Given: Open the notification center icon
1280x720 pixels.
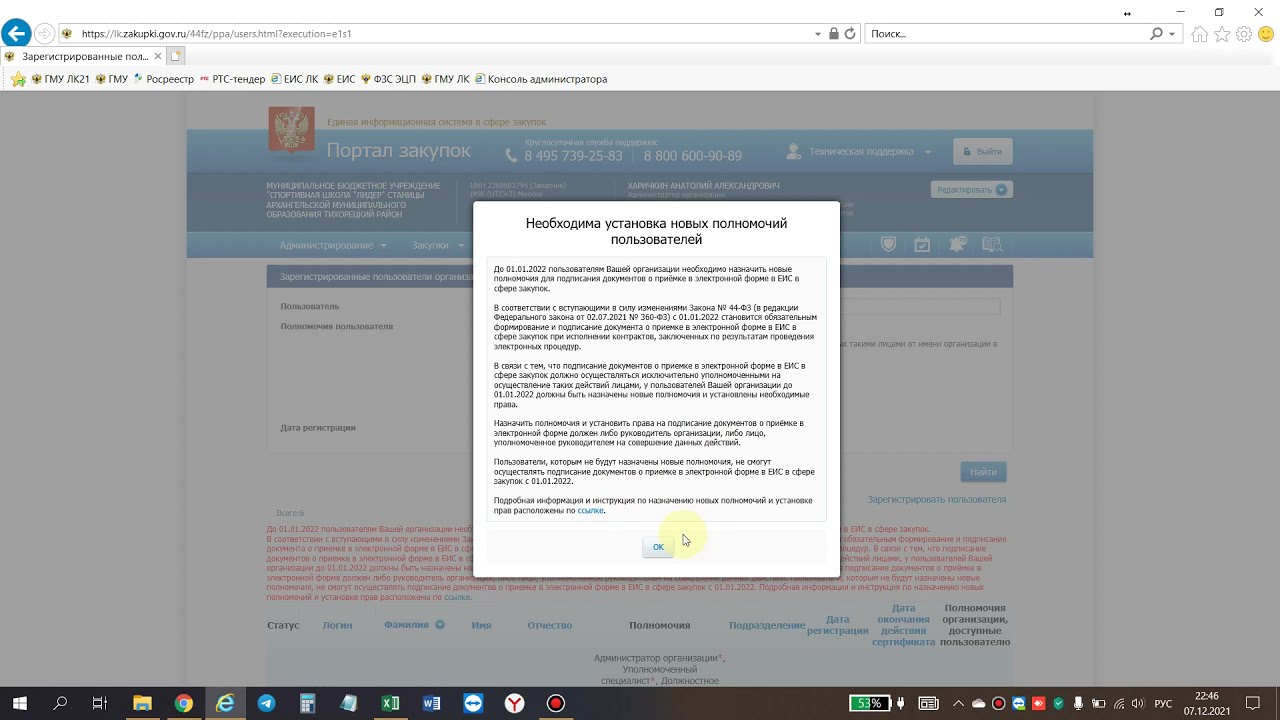Looking at the screenshot, I should pos(1253,703).
